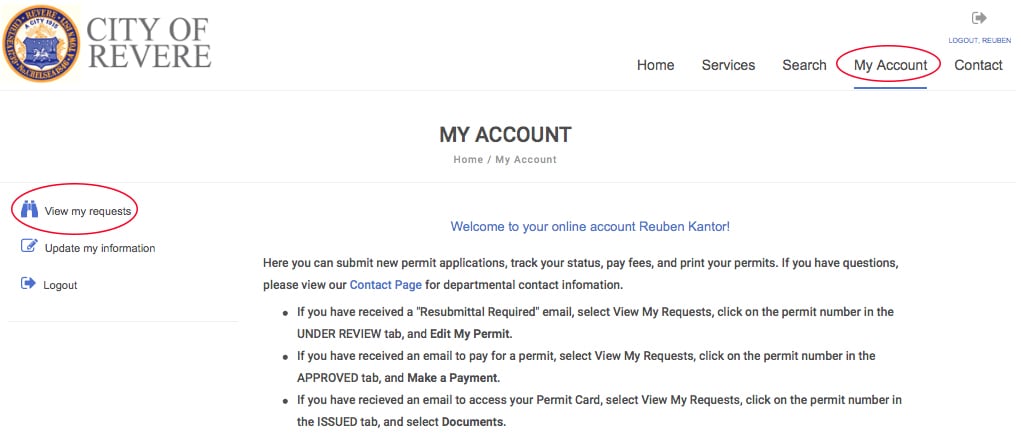Open the Contact navigation item
This screenshot has height=441, width=1021.
coord(978,65)
